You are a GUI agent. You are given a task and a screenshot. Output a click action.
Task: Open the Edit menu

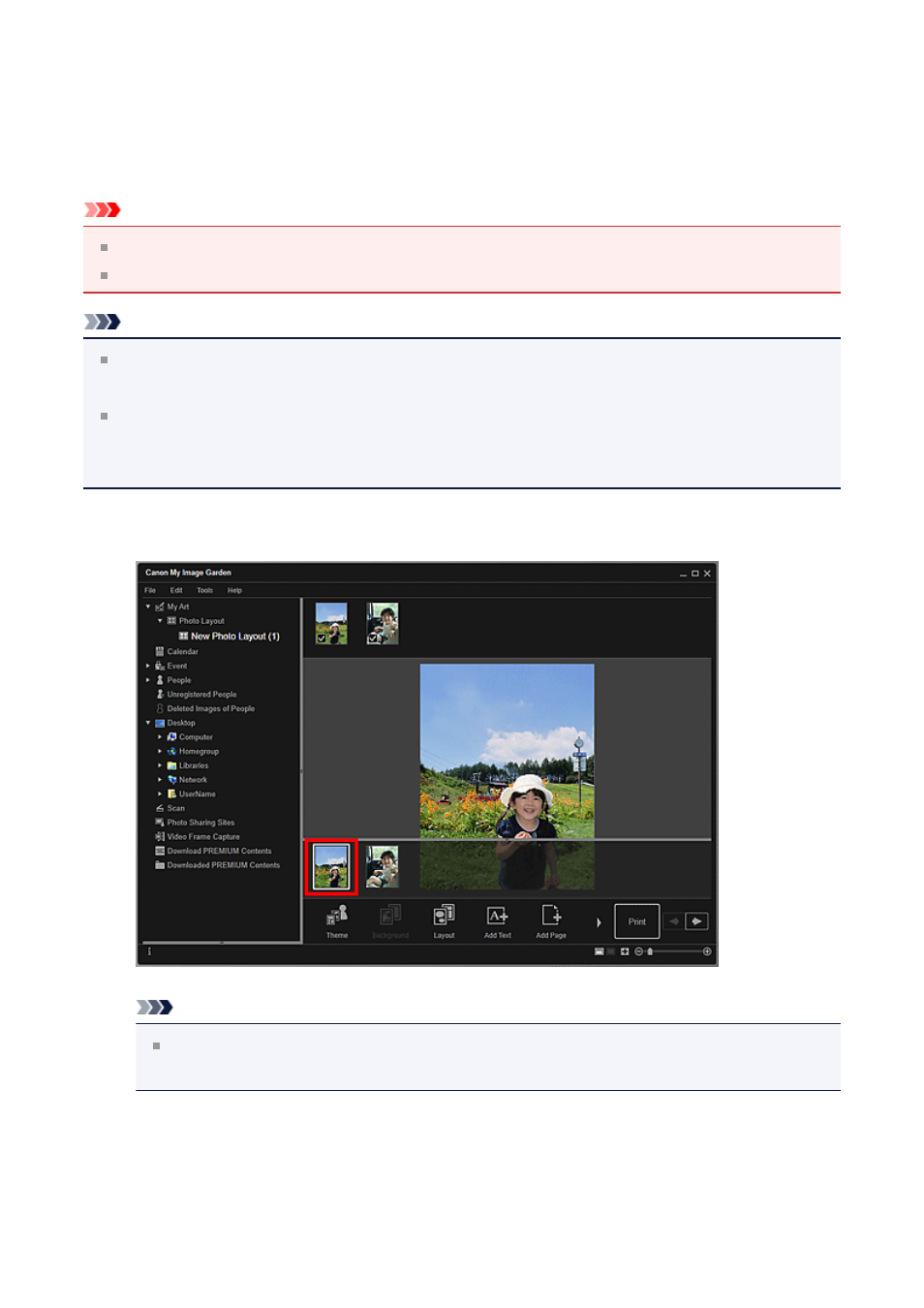point(176,590)
